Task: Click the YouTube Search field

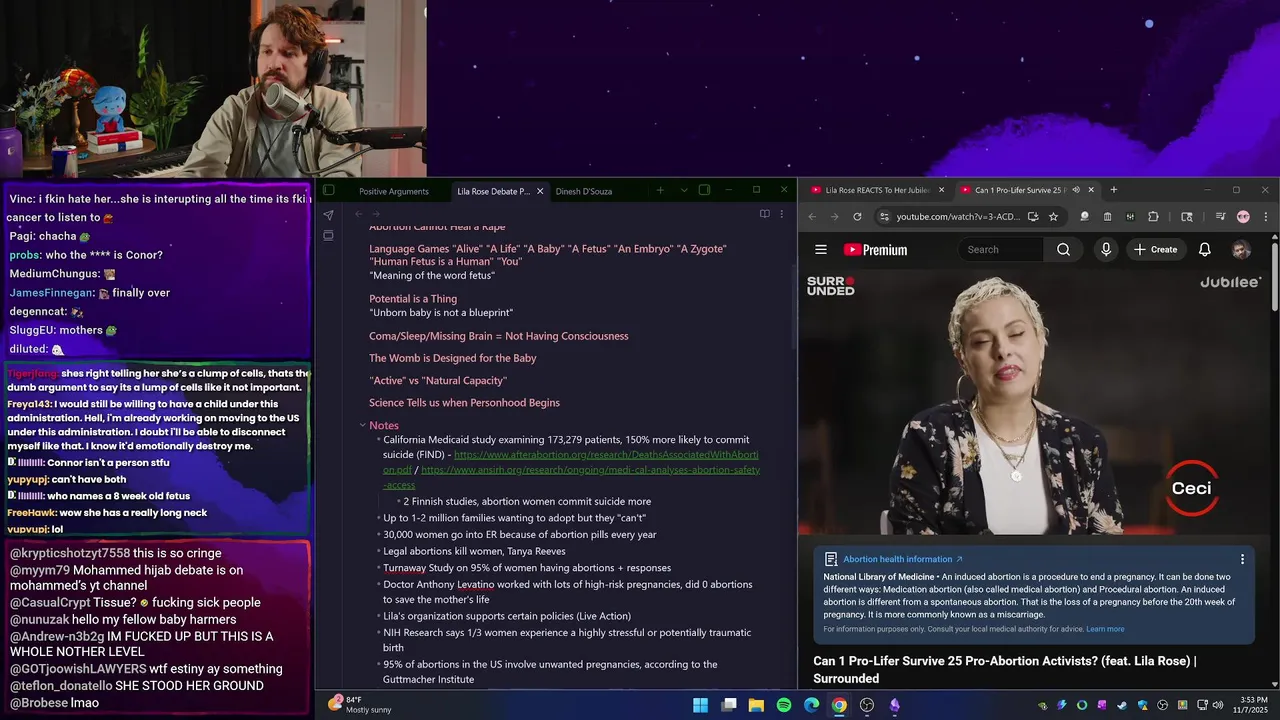Action: tap(1002, 250)
